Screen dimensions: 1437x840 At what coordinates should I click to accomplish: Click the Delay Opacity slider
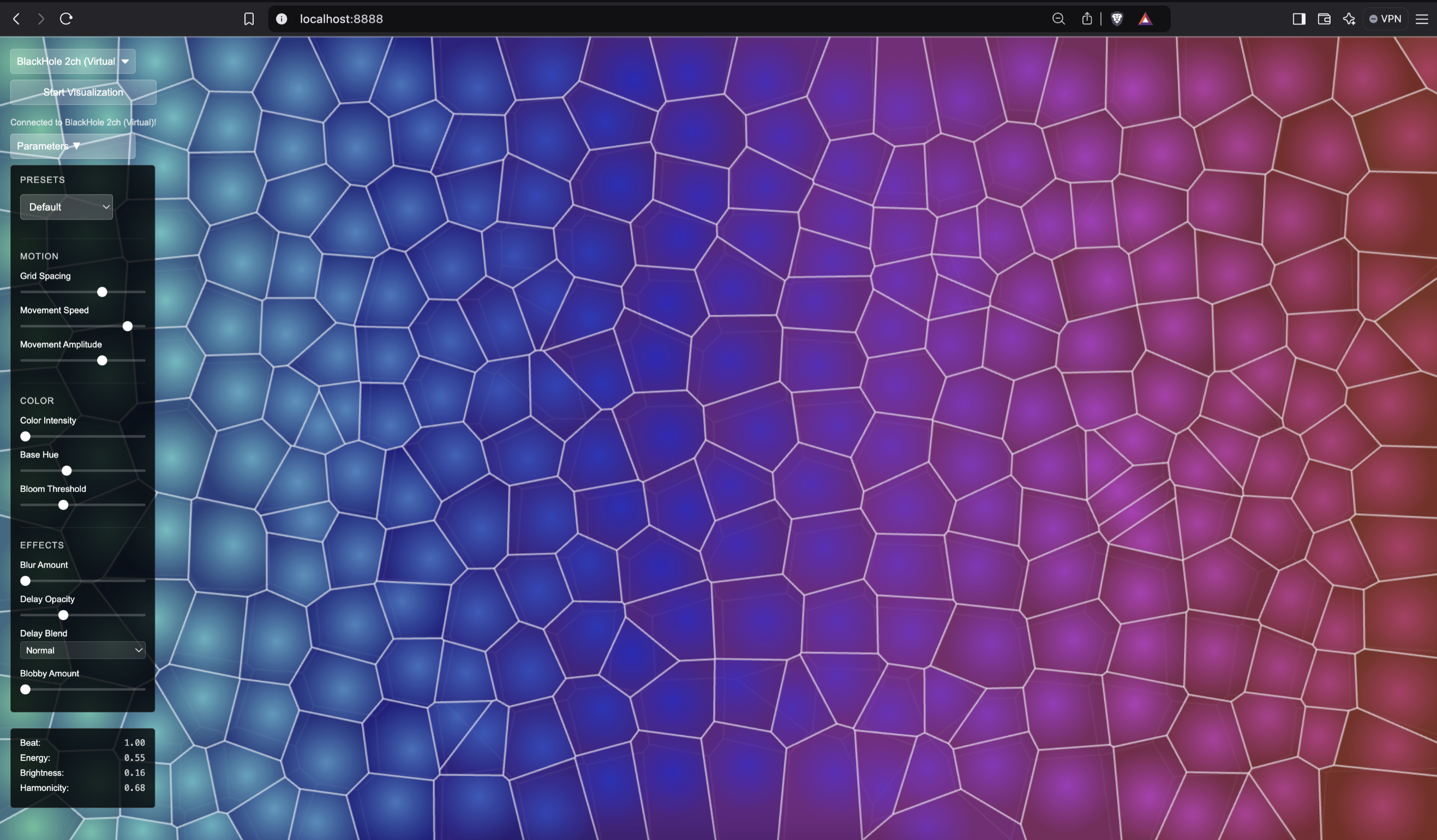[x=83, y=615]
